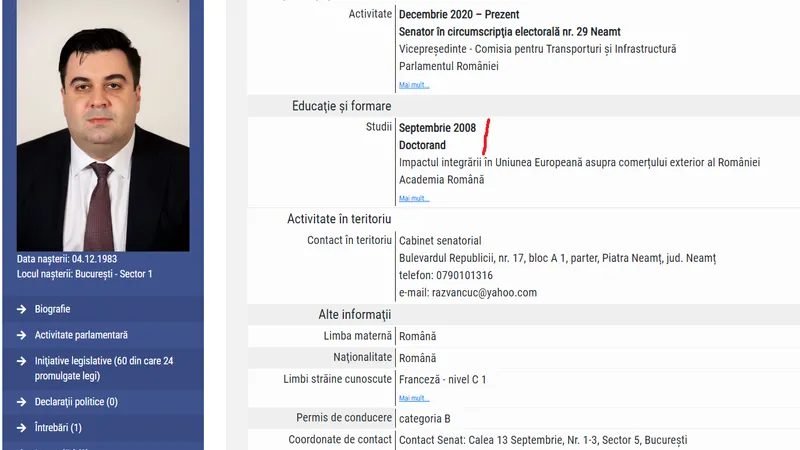Click the 'Limba maternă' row value Română
The height and width of the screenshot is (450, 800).
point(417,337)
